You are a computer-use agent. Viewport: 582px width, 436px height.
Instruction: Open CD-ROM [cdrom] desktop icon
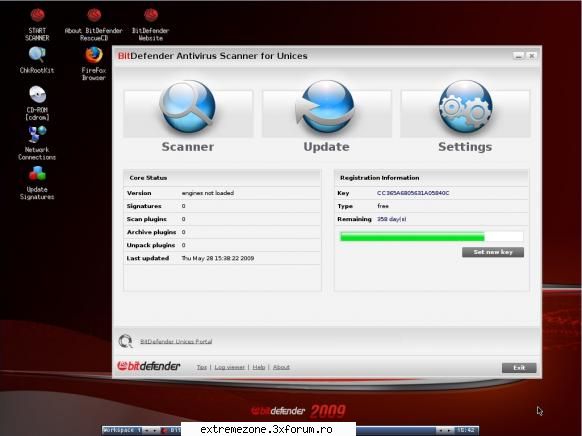coord(37,103)
